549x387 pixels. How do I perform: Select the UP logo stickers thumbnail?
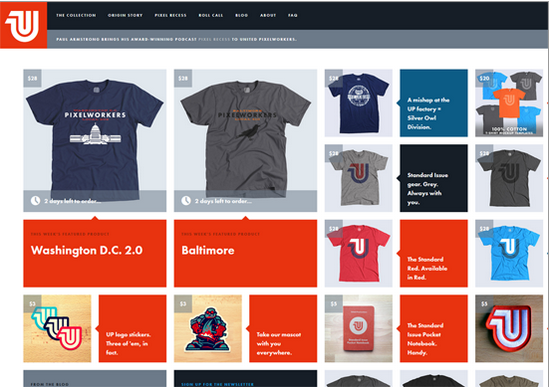[57, 329]
